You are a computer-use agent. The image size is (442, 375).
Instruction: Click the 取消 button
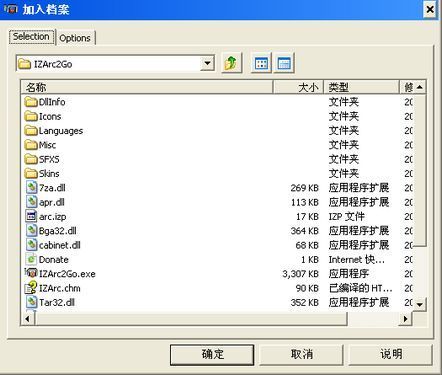[x=301, y=354]
